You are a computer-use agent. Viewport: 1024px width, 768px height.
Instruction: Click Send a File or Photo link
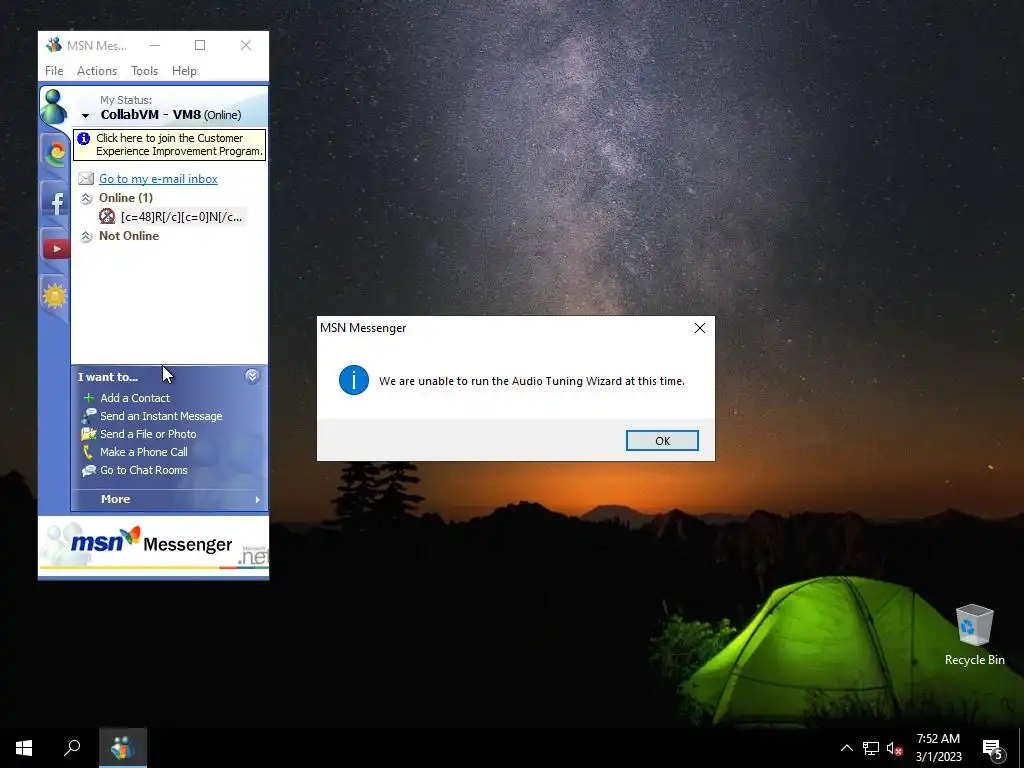(148, 434)
